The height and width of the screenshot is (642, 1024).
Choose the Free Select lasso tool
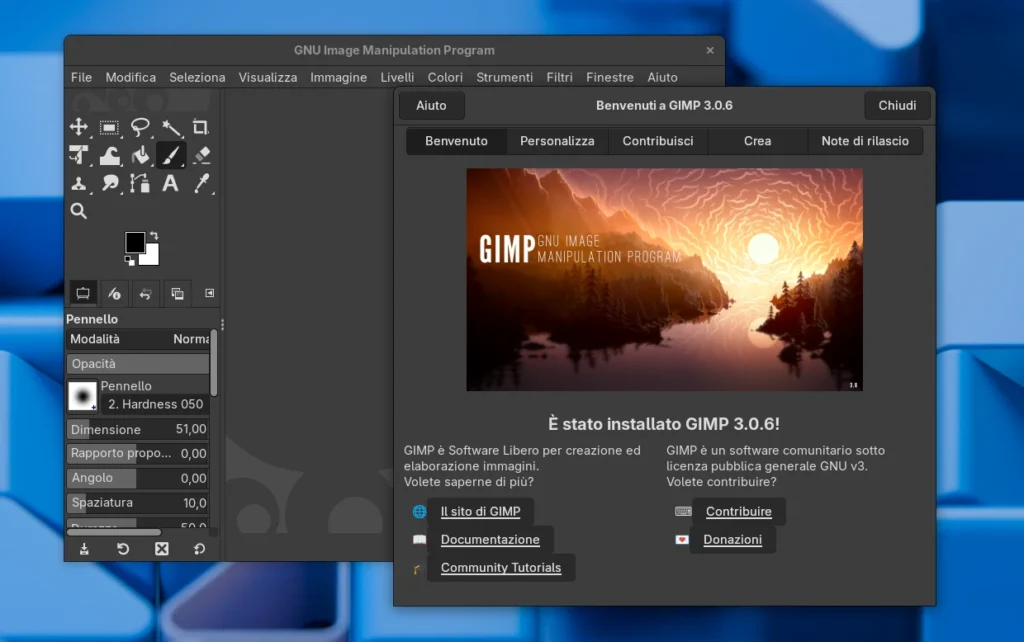(x=140, y=127)
